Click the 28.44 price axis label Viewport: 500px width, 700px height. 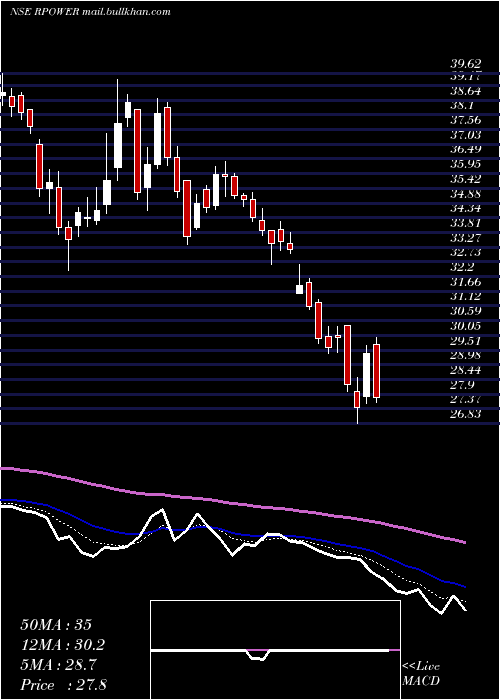coord(465,370)
